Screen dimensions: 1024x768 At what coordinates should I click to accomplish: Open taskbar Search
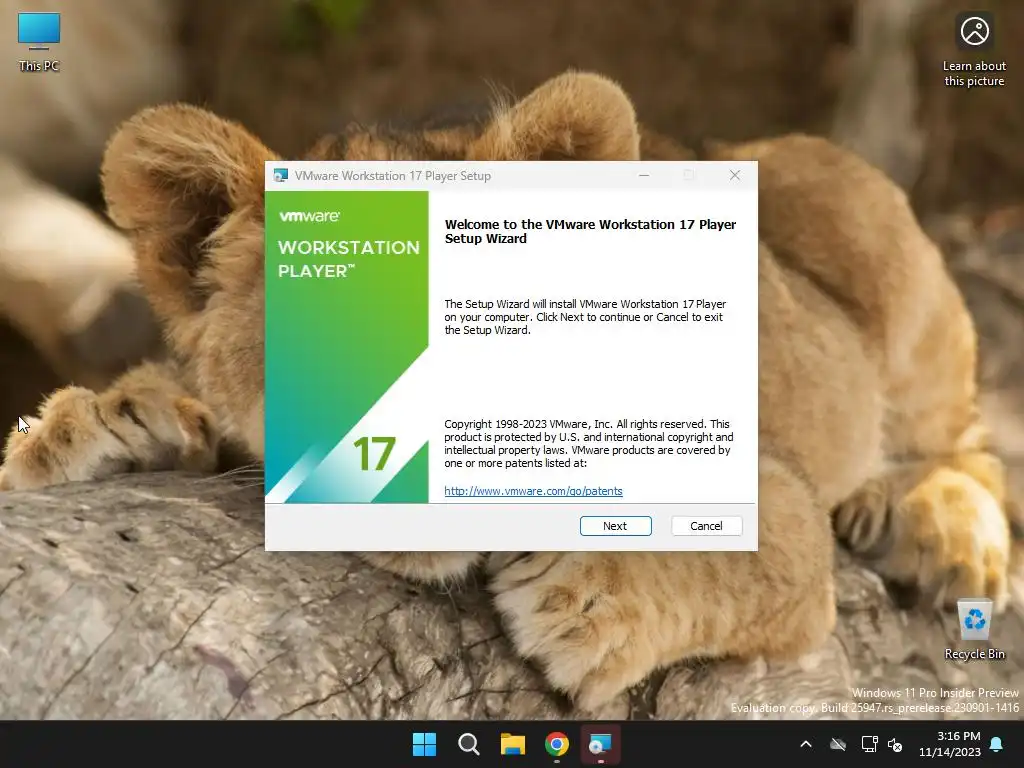point(468,744)
